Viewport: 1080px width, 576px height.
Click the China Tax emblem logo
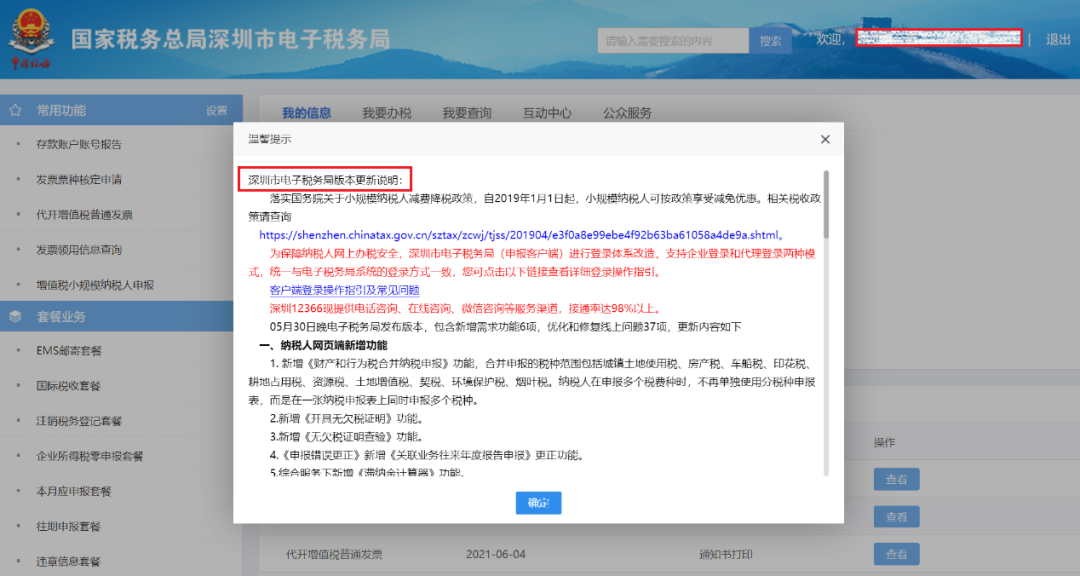click(x=31, y=39)
